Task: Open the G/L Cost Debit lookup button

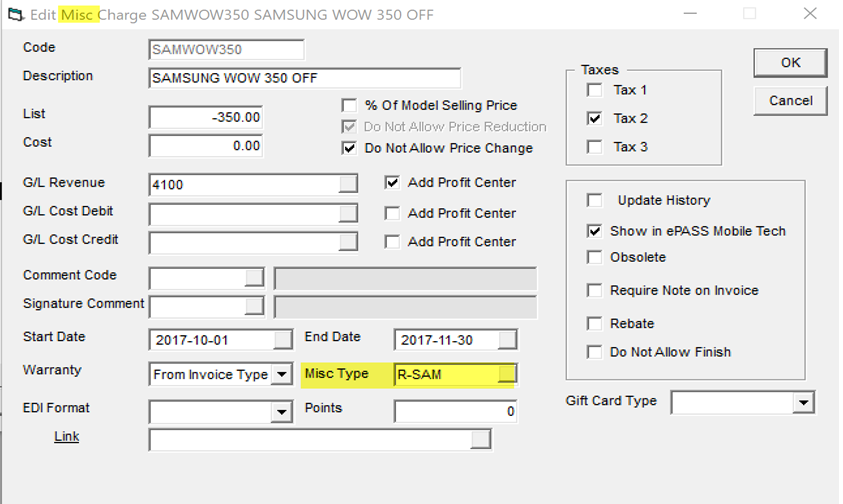Action: (x=347, y=213)
